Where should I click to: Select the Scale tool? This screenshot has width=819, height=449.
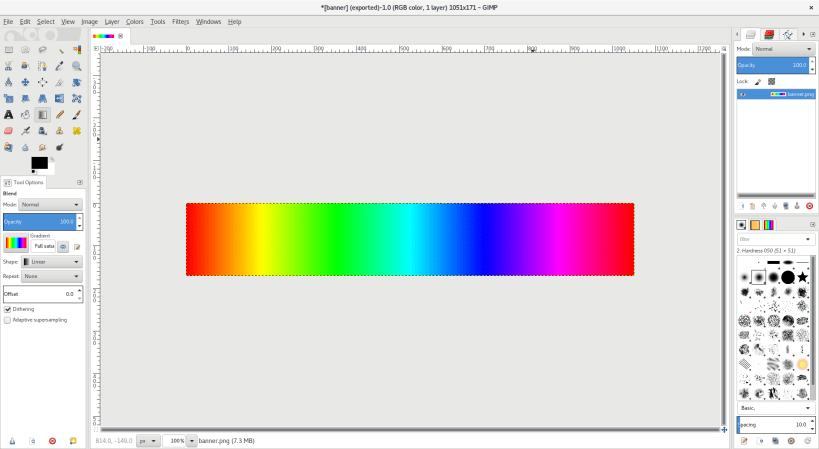8,99
